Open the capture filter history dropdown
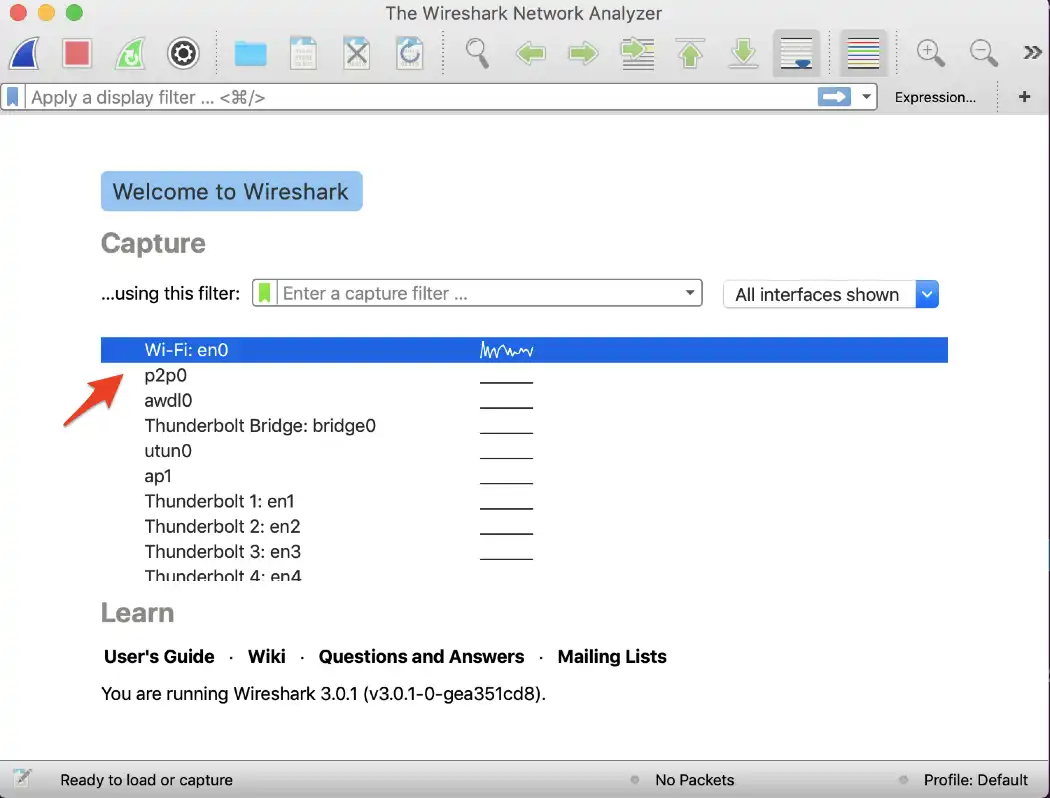Screen dimensions: 1050x798 pos(690,293)
